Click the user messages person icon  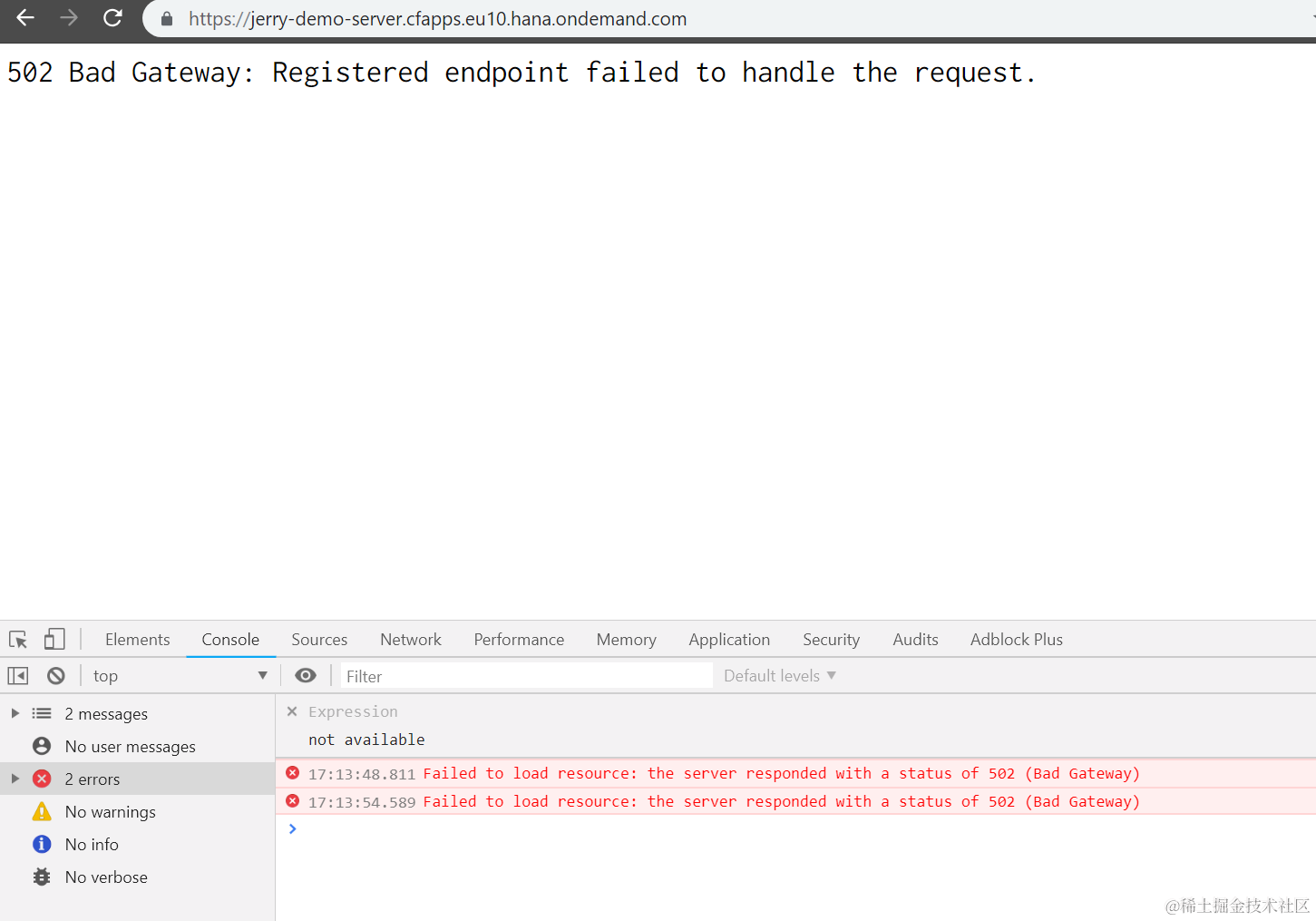(42, 746)
